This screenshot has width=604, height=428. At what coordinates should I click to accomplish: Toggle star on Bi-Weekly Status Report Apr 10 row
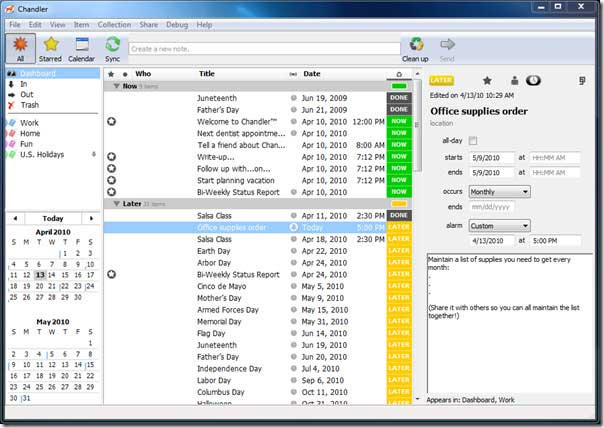[x=111, y=192]
